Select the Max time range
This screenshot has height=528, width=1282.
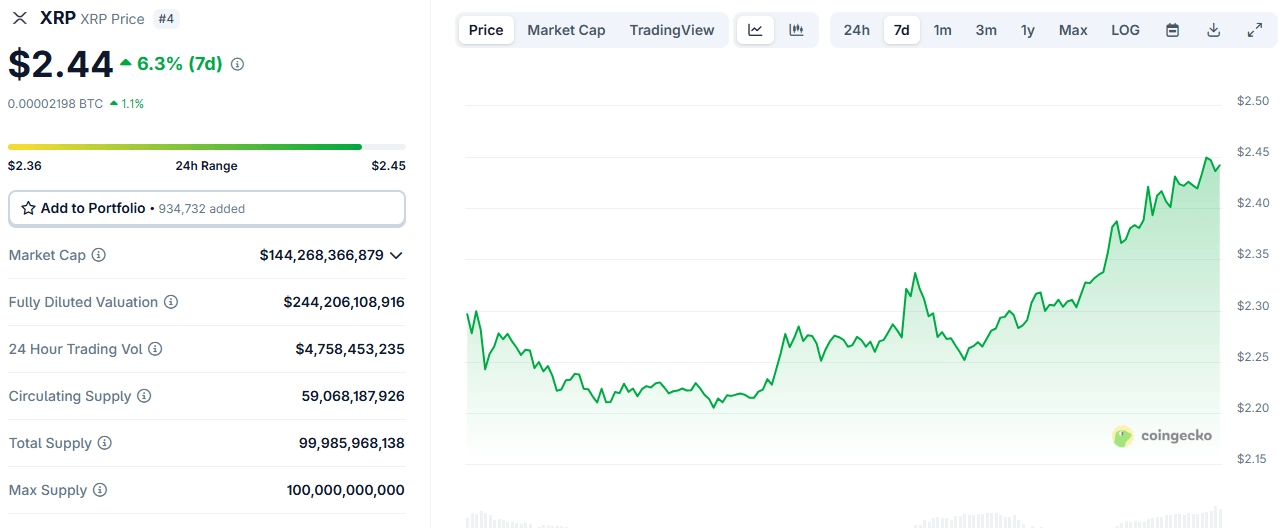click(1073, 30)
